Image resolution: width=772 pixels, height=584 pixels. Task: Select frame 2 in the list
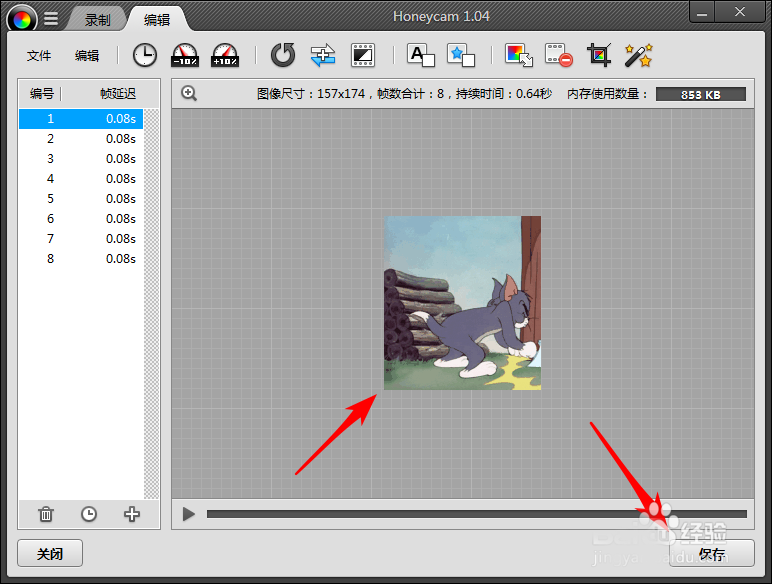[x=81, y=139]
